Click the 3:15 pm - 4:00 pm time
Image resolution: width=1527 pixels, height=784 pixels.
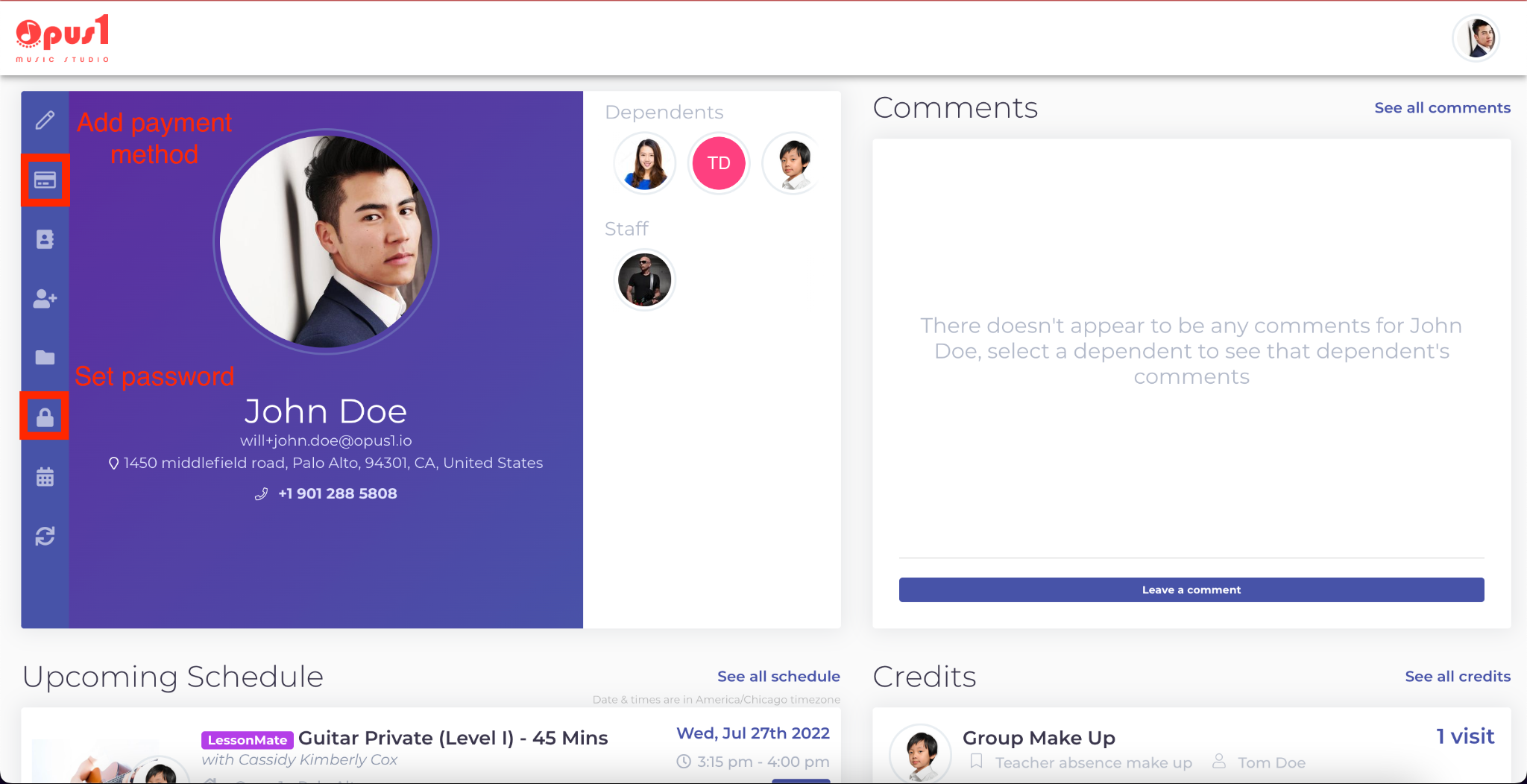763,762
